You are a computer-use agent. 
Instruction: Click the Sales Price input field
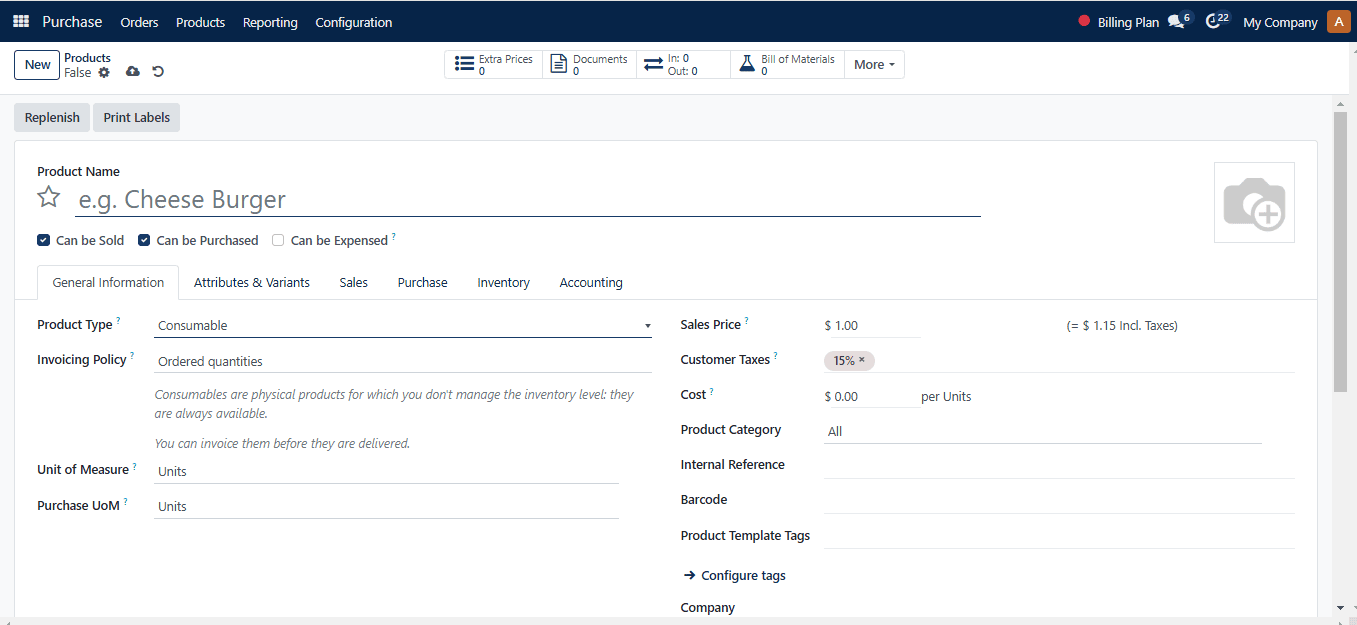click(x=876, y=325)
